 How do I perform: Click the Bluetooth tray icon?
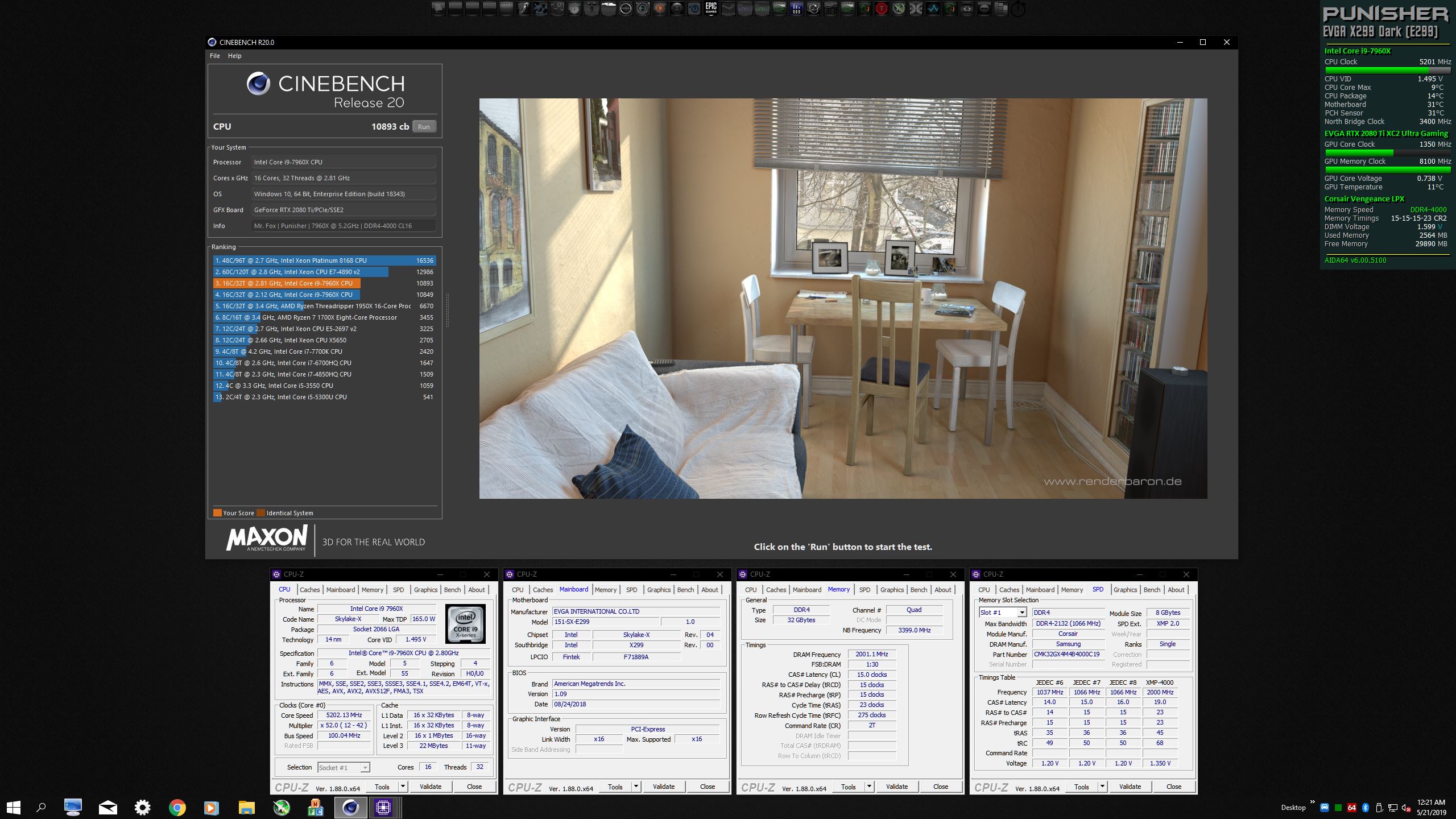[1365, 808]
